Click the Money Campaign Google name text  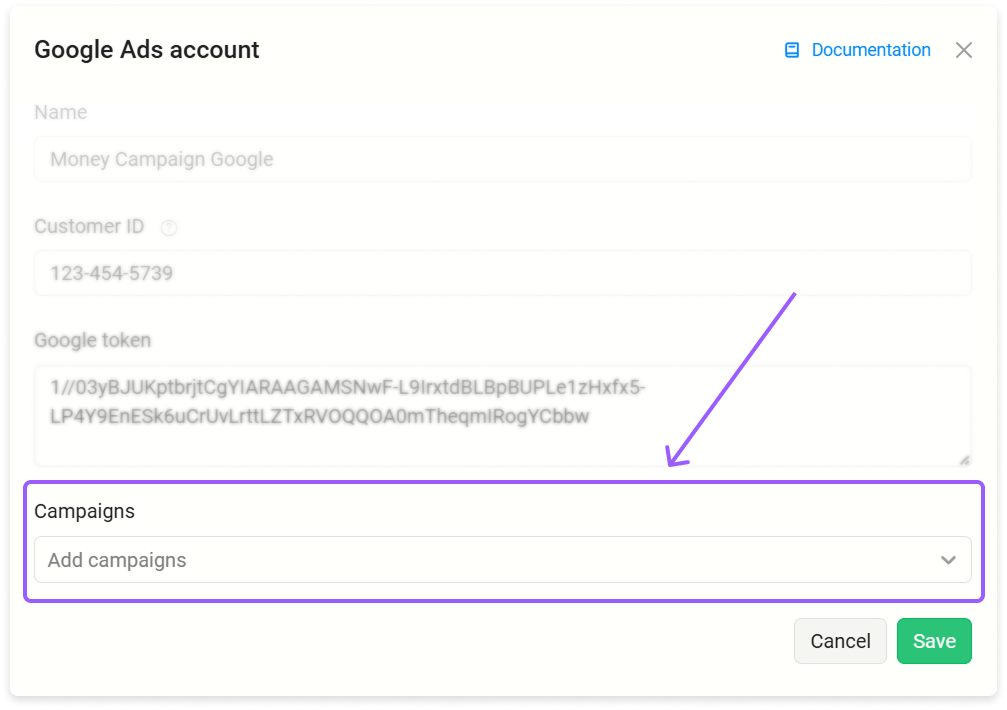click(x=162, y=159)
